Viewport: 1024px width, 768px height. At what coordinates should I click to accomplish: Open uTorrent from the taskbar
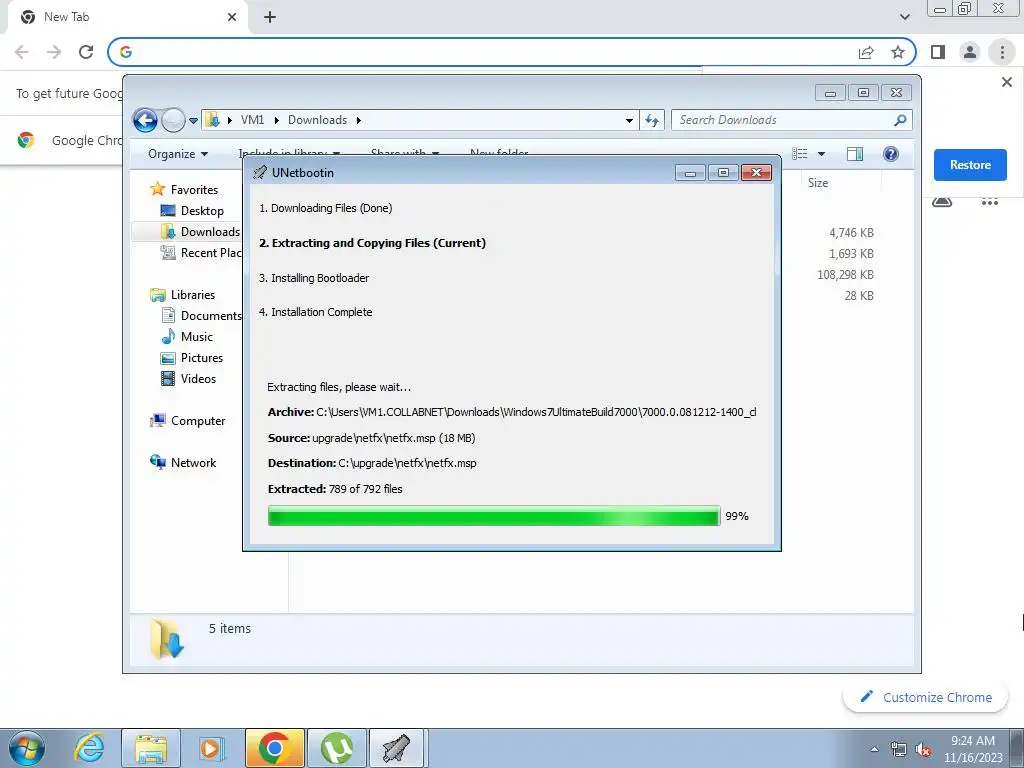pyautogui.click(x=336, y=748)
